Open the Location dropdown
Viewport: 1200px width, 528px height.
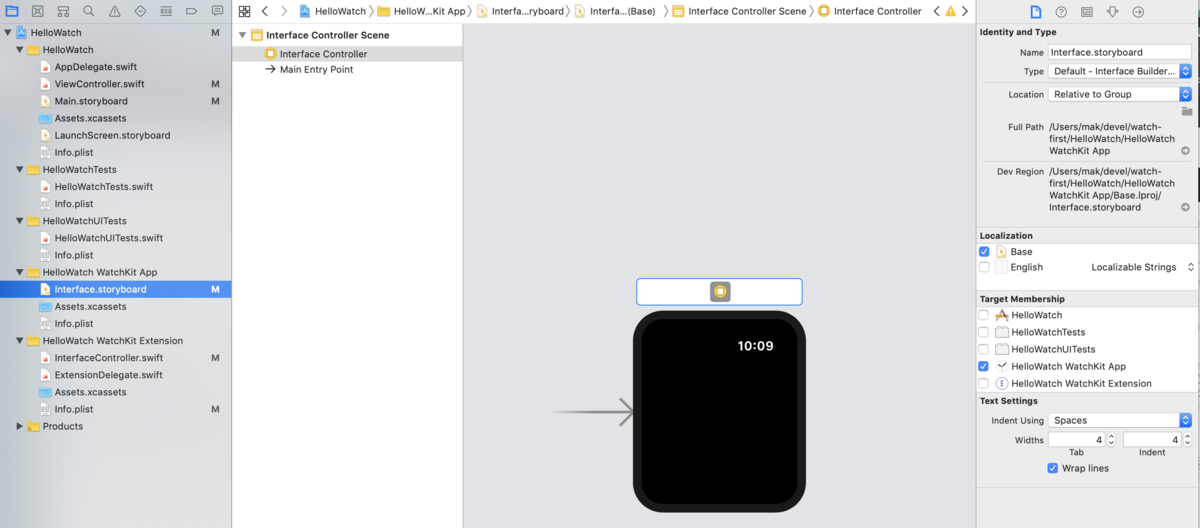1120,94
